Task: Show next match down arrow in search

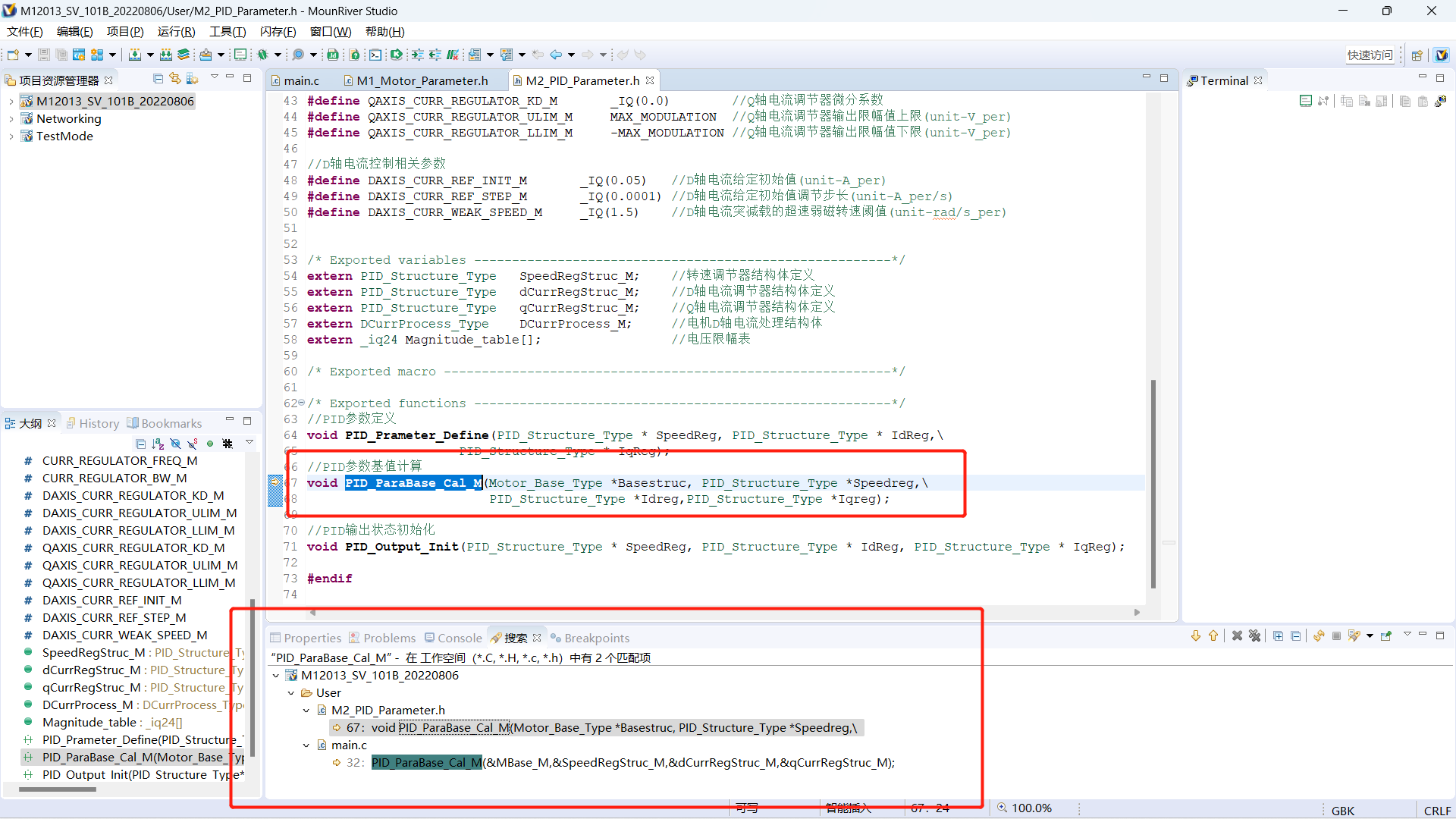Action: pos(1196,636)
